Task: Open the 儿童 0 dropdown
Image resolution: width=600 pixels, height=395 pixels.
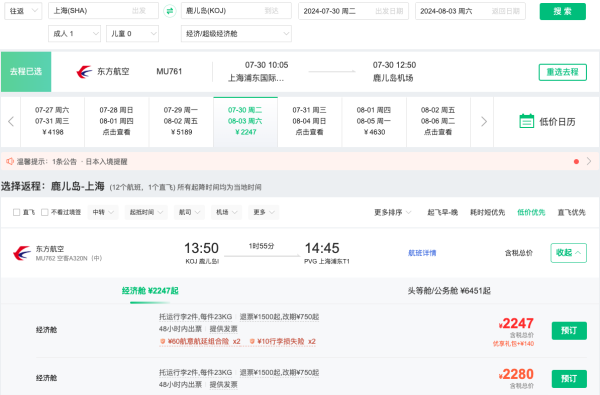Action: coord(132,34)
